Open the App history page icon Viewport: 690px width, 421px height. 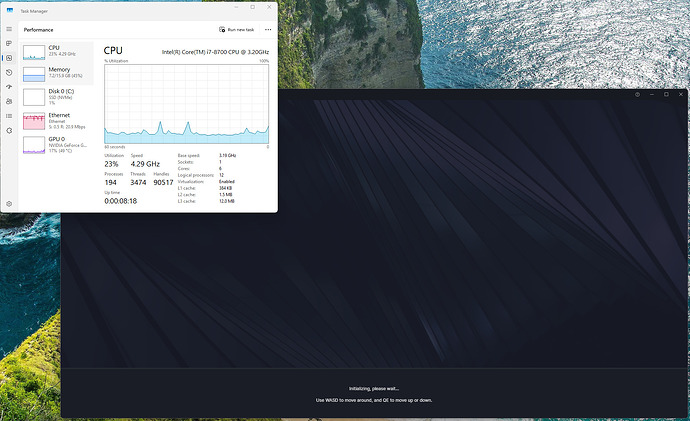pyautogui.click(x=9, y=72)
